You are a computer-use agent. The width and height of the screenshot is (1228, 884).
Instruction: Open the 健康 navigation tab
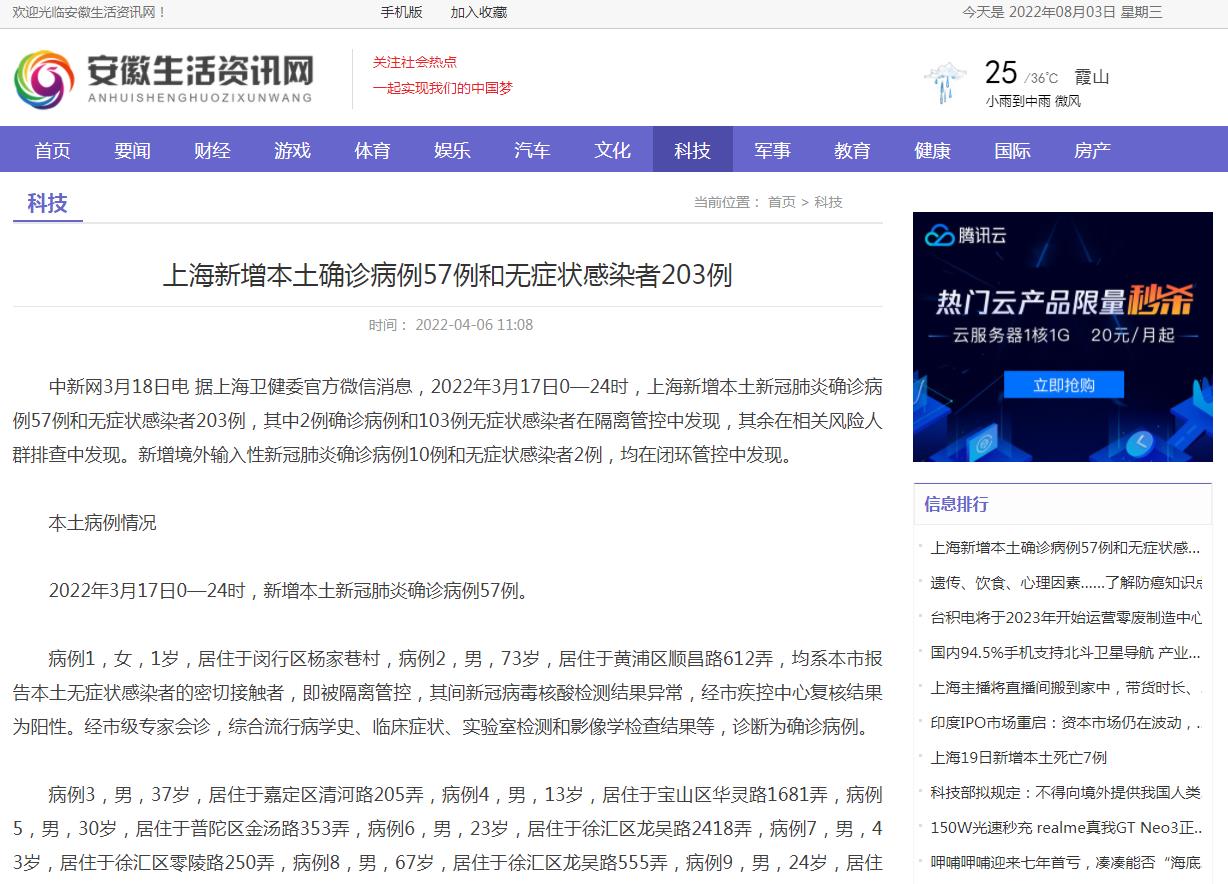[x=933, y=150]
